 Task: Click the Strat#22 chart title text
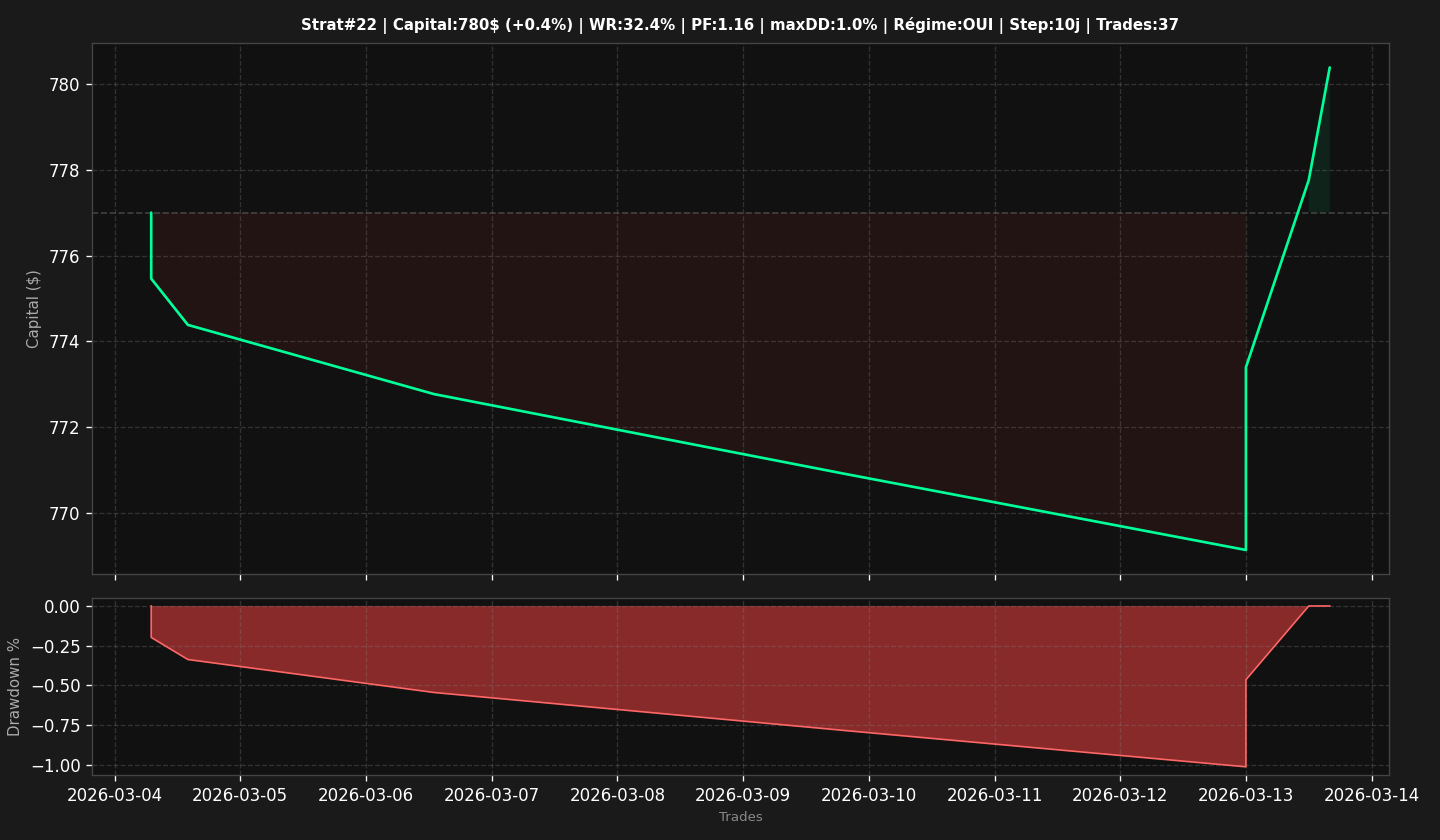740,25
